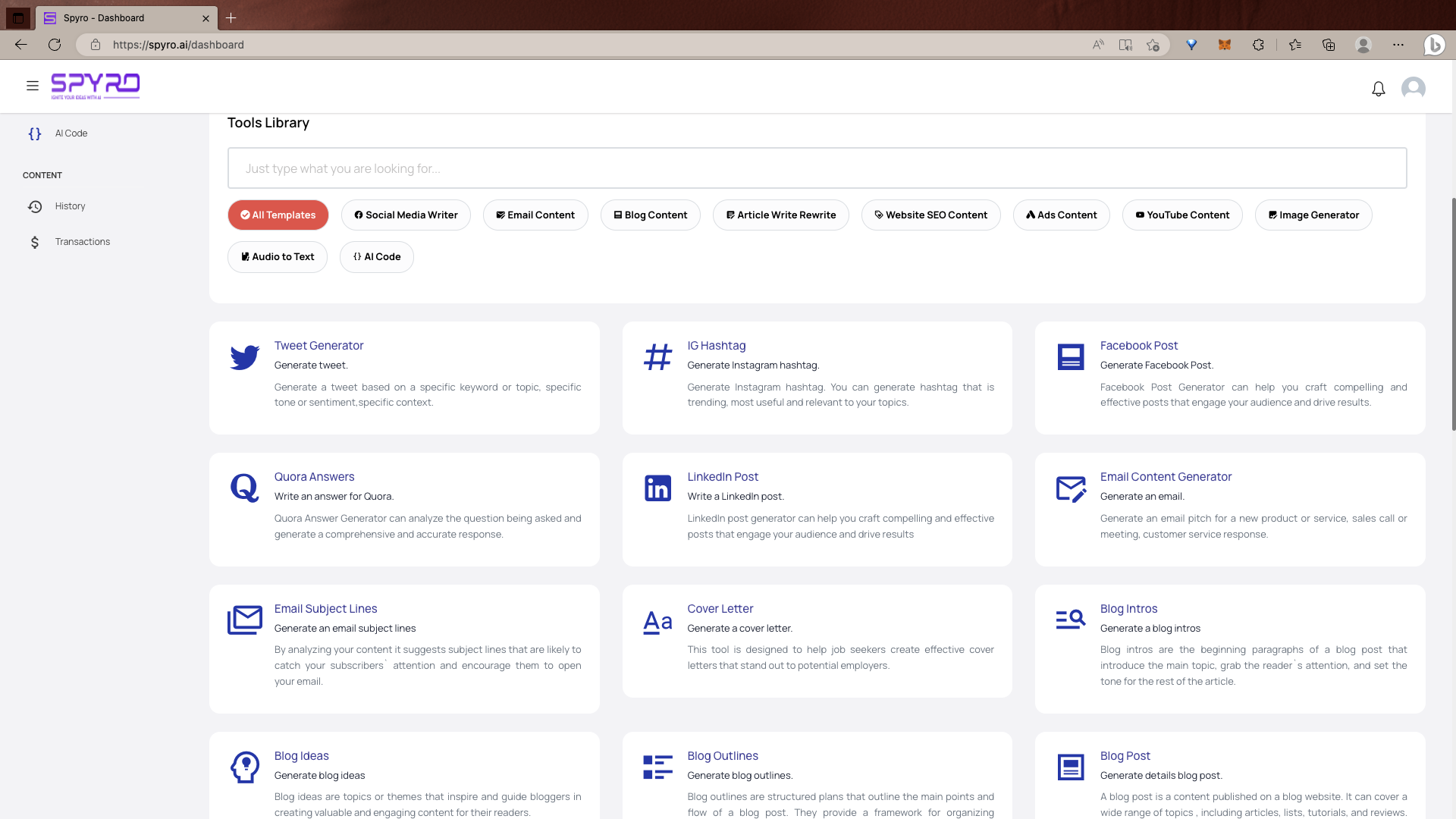Open the user profile avatar

1414,88
